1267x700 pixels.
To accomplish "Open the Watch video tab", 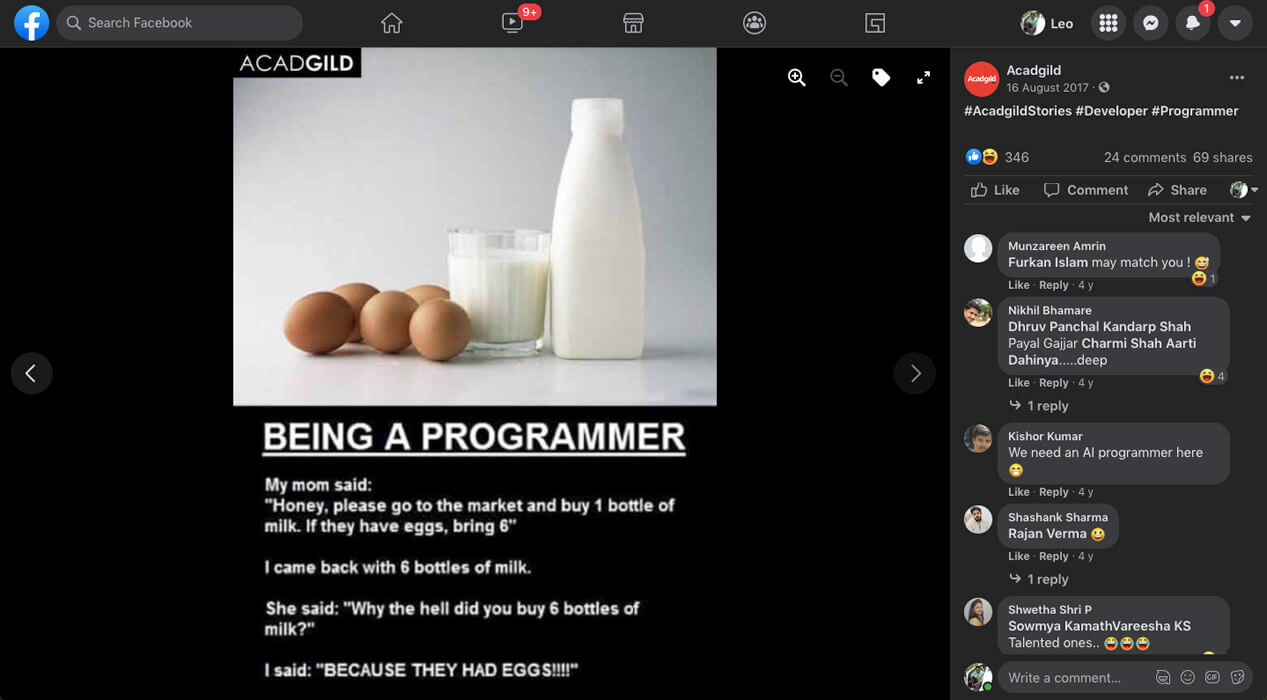I will pos(512,23).
